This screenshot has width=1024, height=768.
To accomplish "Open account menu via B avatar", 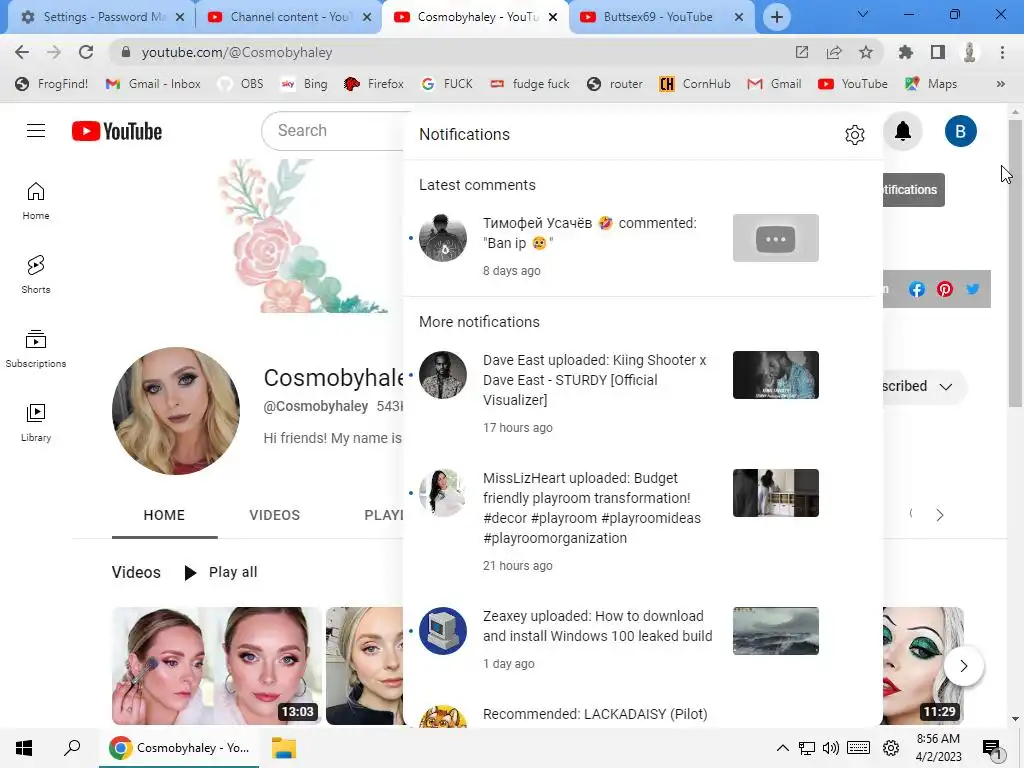I will [x=960, y=131].
